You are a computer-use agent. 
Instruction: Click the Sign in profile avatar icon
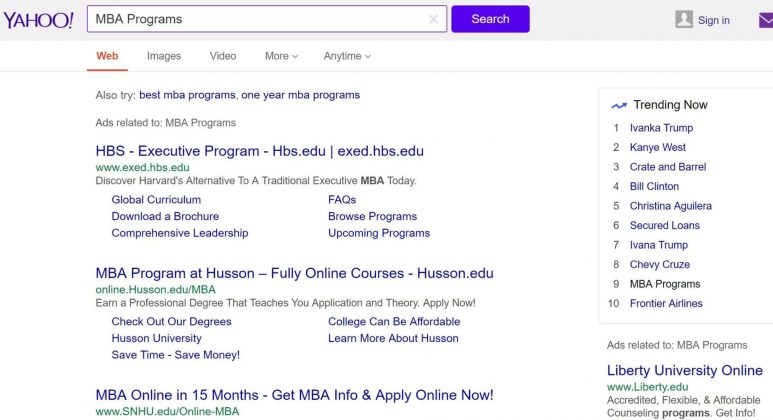click(x=684, y=19)
